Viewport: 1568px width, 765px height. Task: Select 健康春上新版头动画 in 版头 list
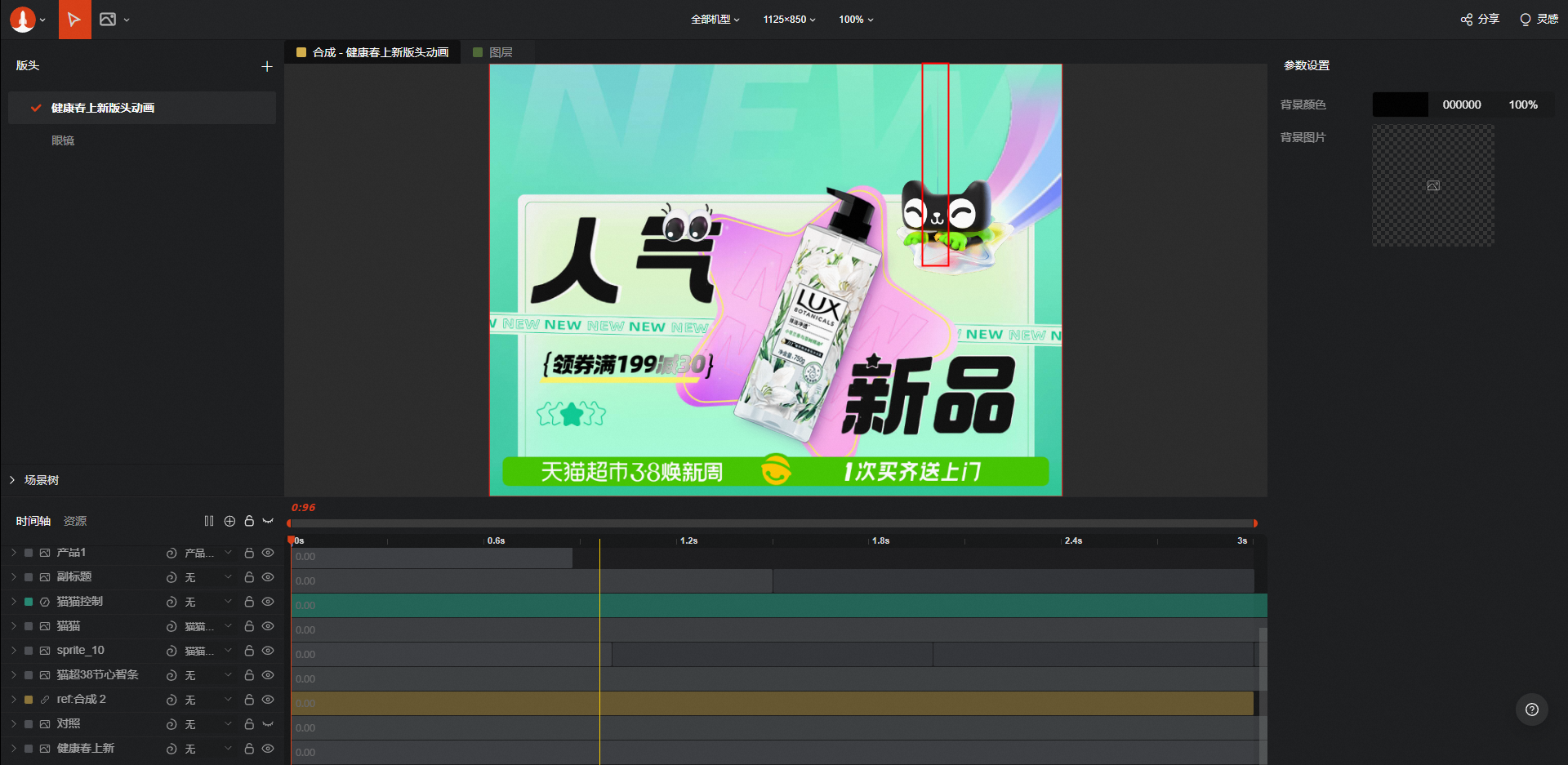pyautogui.click(x=142, y=108)
